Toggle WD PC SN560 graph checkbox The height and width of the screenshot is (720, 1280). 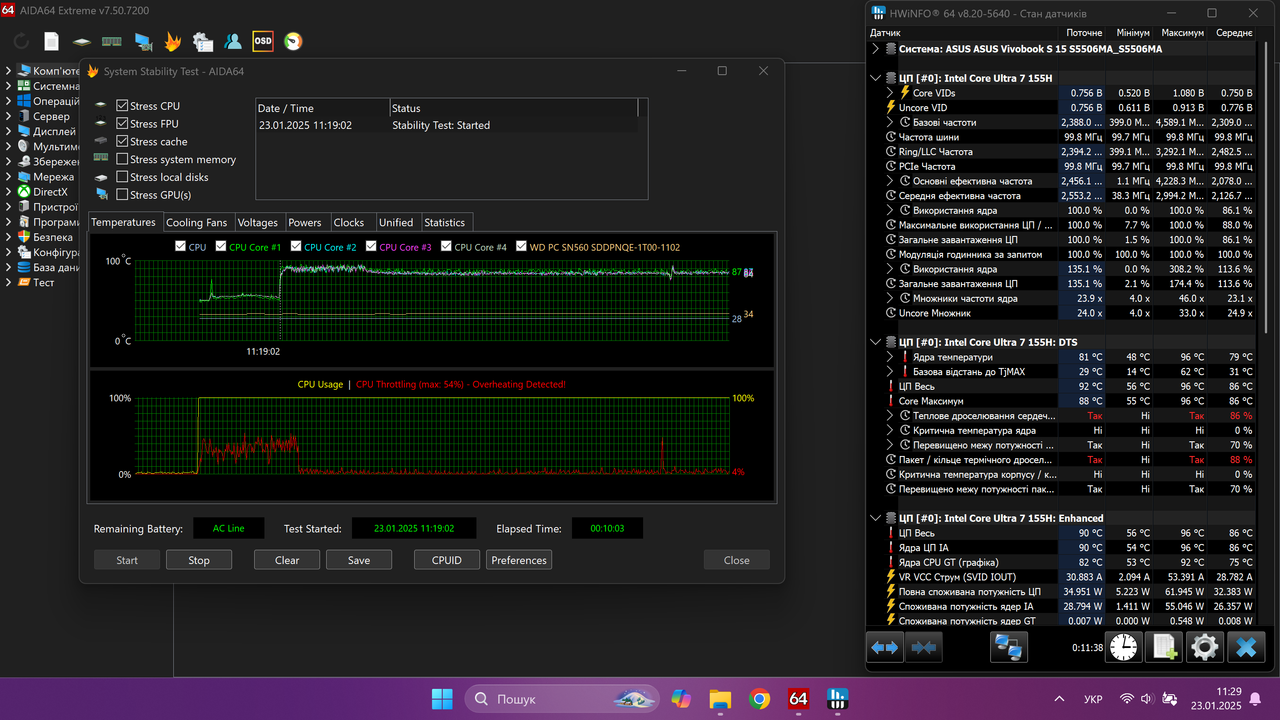522,246
